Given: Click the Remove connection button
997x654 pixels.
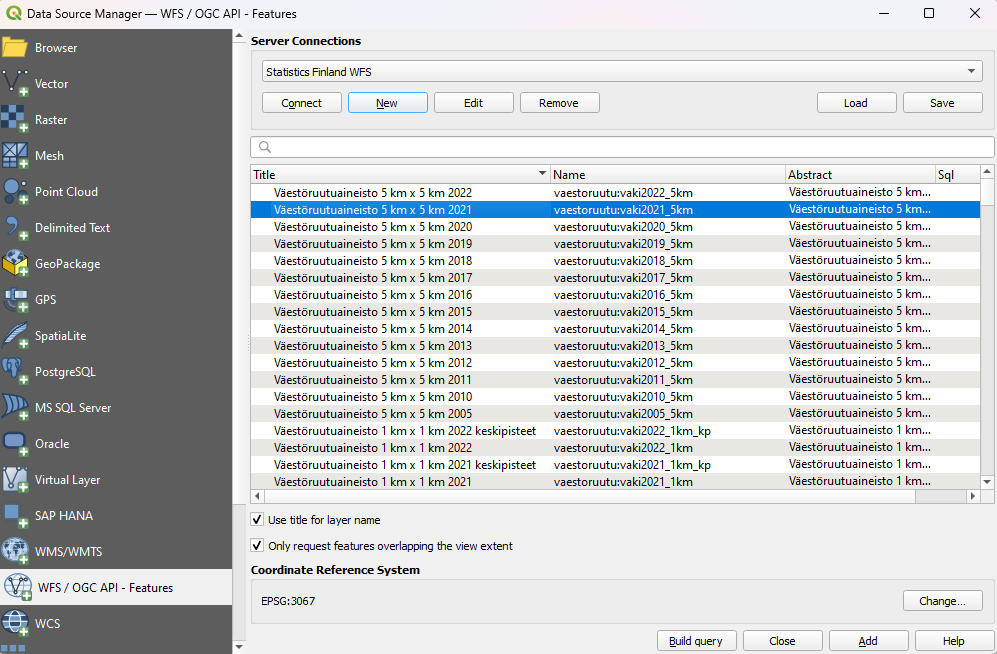Looking at the screenshot, I should point(560,102).
